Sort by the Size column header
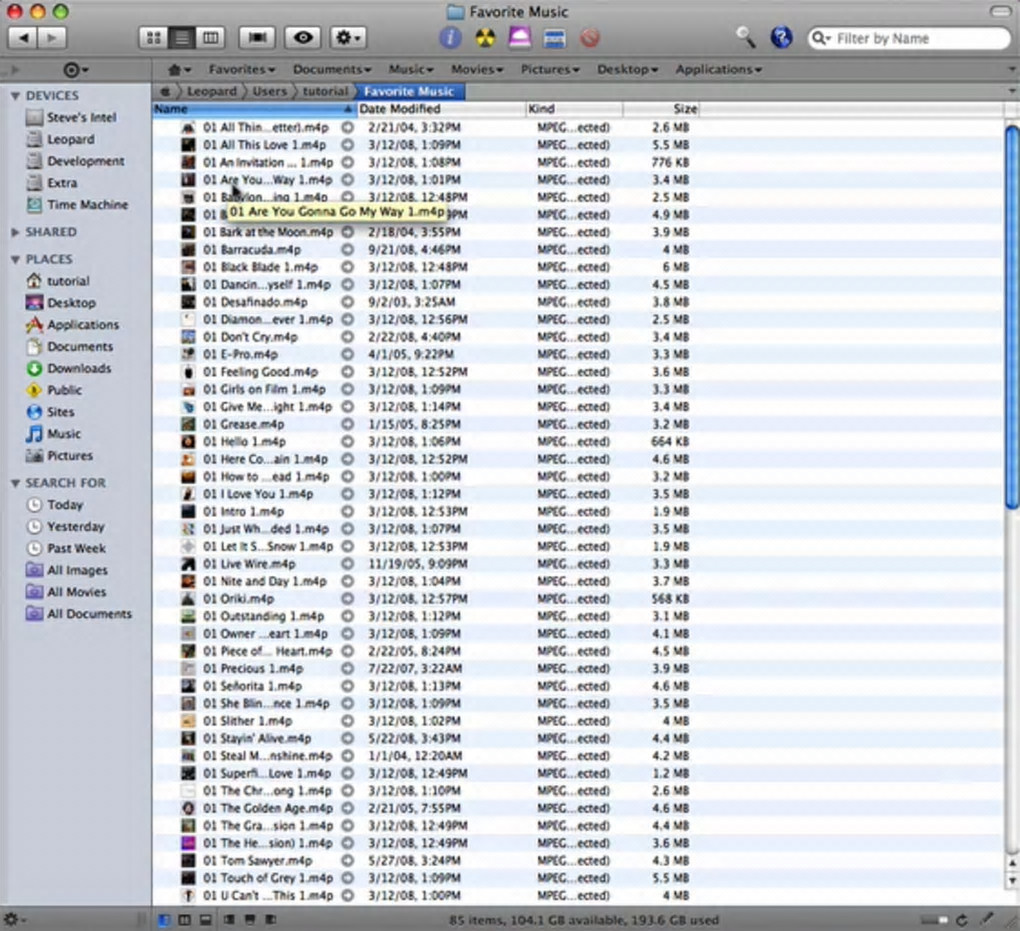This screenshot has height=931, width=1020. pyautogui.click(x=661, y=109)
